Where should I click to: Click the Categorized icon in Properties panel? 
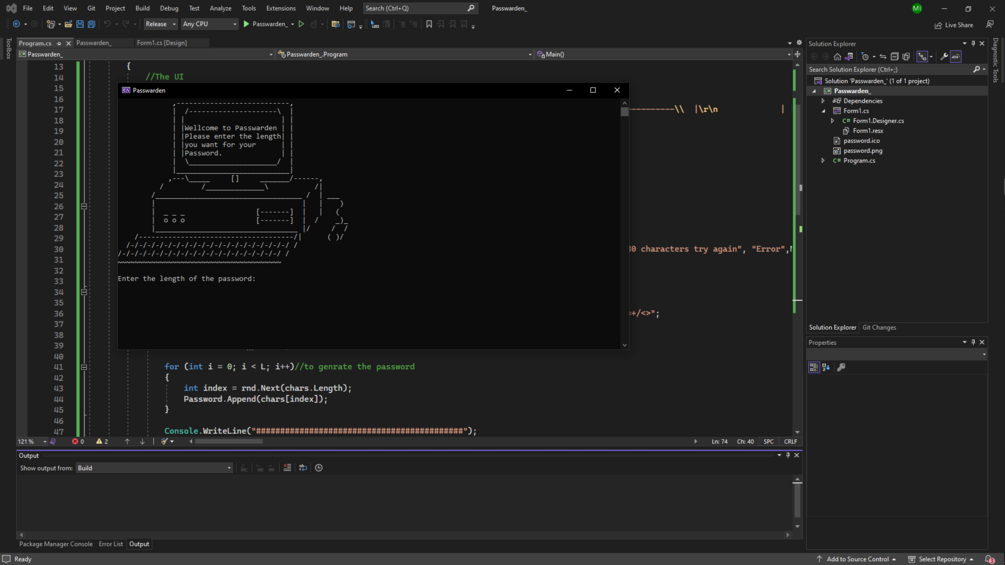click(813, 367)
